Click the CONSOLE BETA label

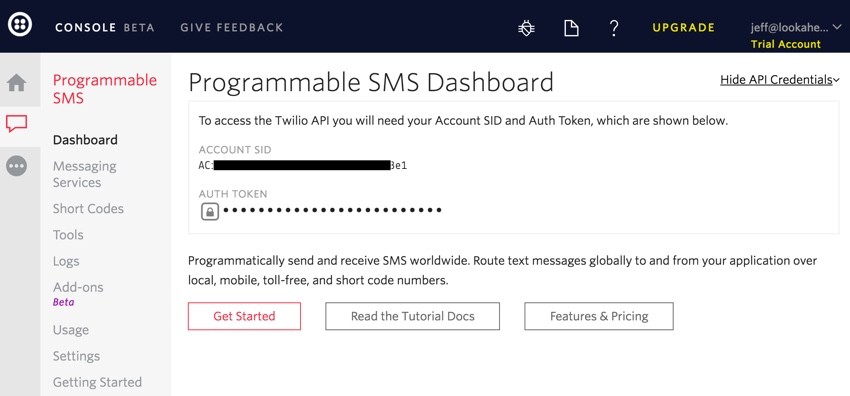(x=105, y=27)
